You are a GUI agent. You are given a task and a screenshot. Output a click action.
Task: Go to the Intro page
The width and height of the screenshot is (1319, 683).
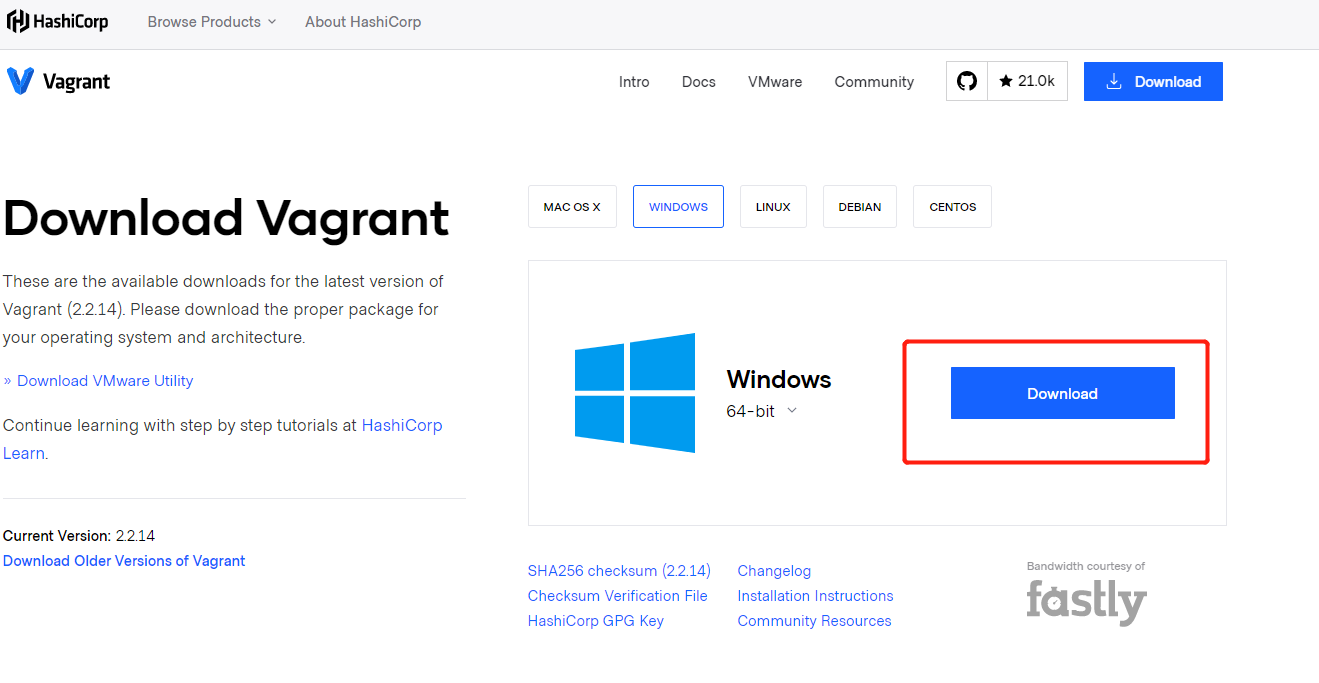click(x=634, y=82)
